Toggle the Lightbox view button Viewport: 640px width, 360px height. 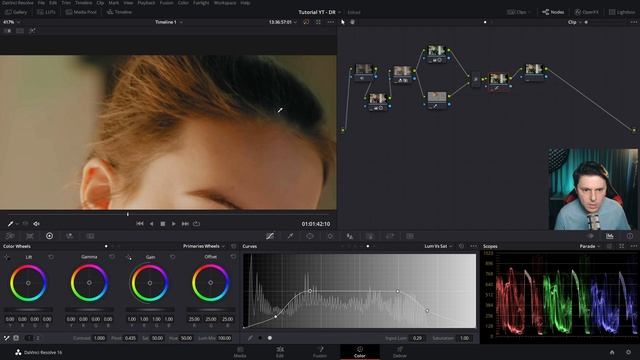(622, 12)
